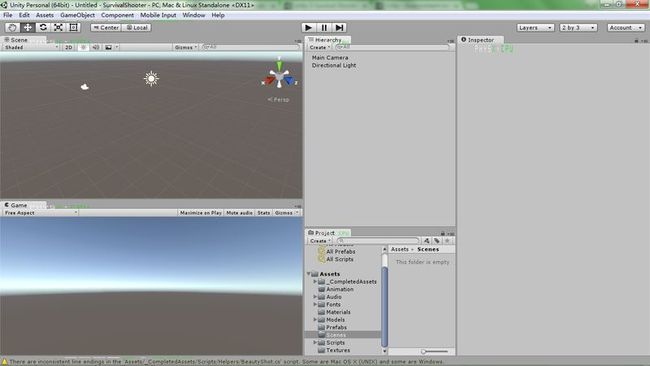The width and height of the screenshot is (650, 366).
Task: Click the save search star icon
Action: (x=447, y=241)
